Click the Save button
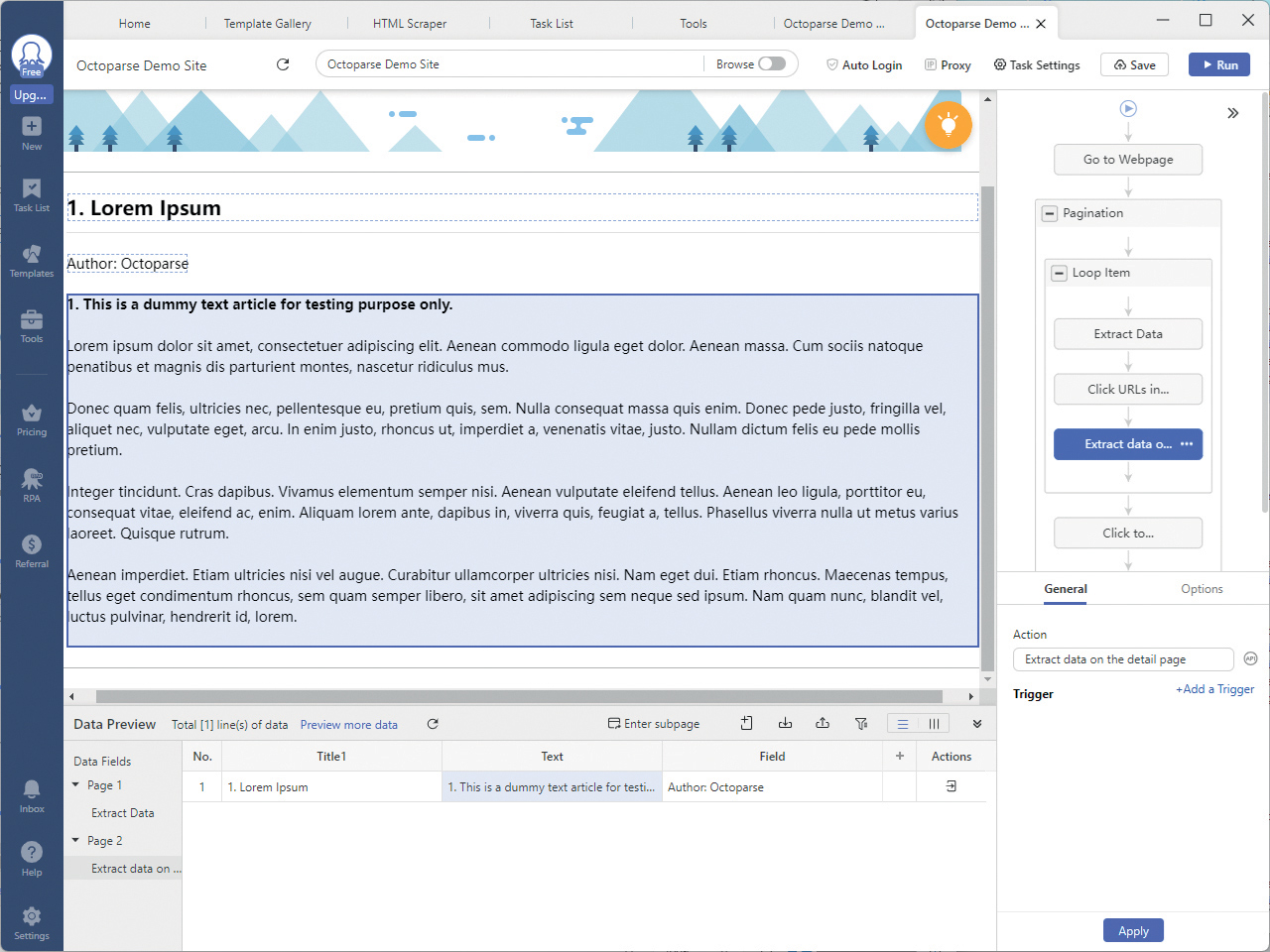 tap(1134, 64)
